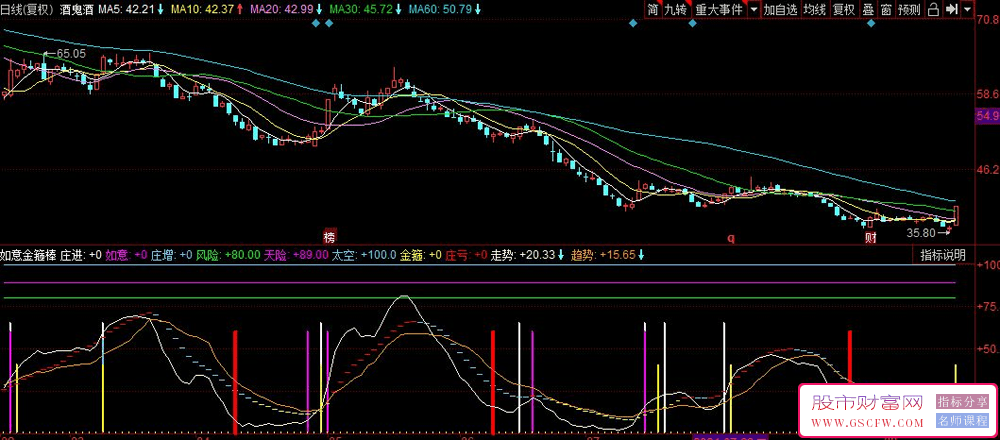The width and height of the screenshot is (1000, 440).
Task: Click the 35.80 low price label
Action: coord(921,233)
